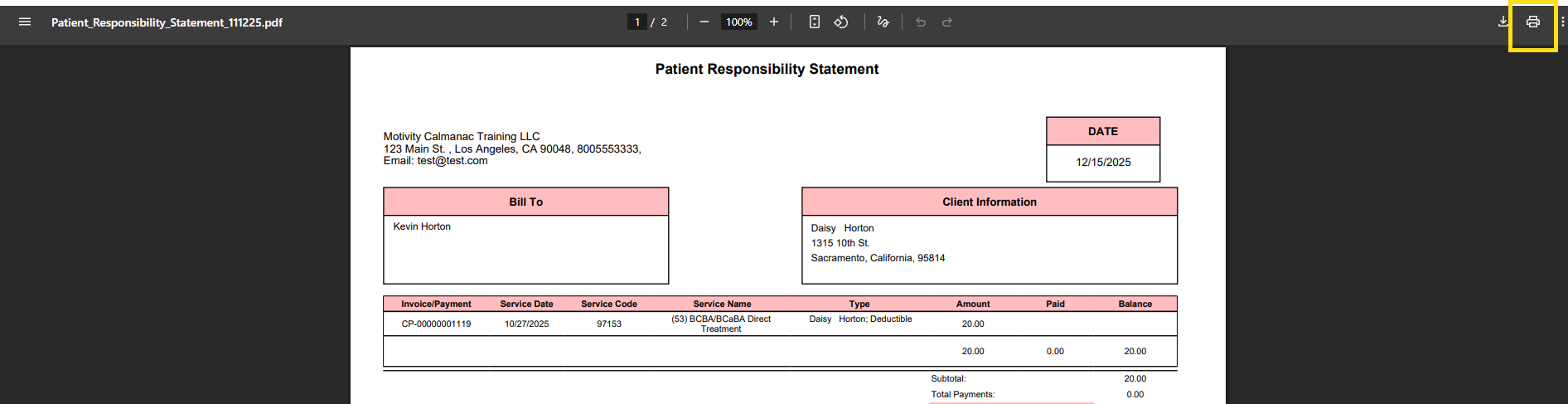Viewport: 1568px width, 404px height.
Task: Print the Patient Responsibility Statement
Action: [x=1533, y=22]
